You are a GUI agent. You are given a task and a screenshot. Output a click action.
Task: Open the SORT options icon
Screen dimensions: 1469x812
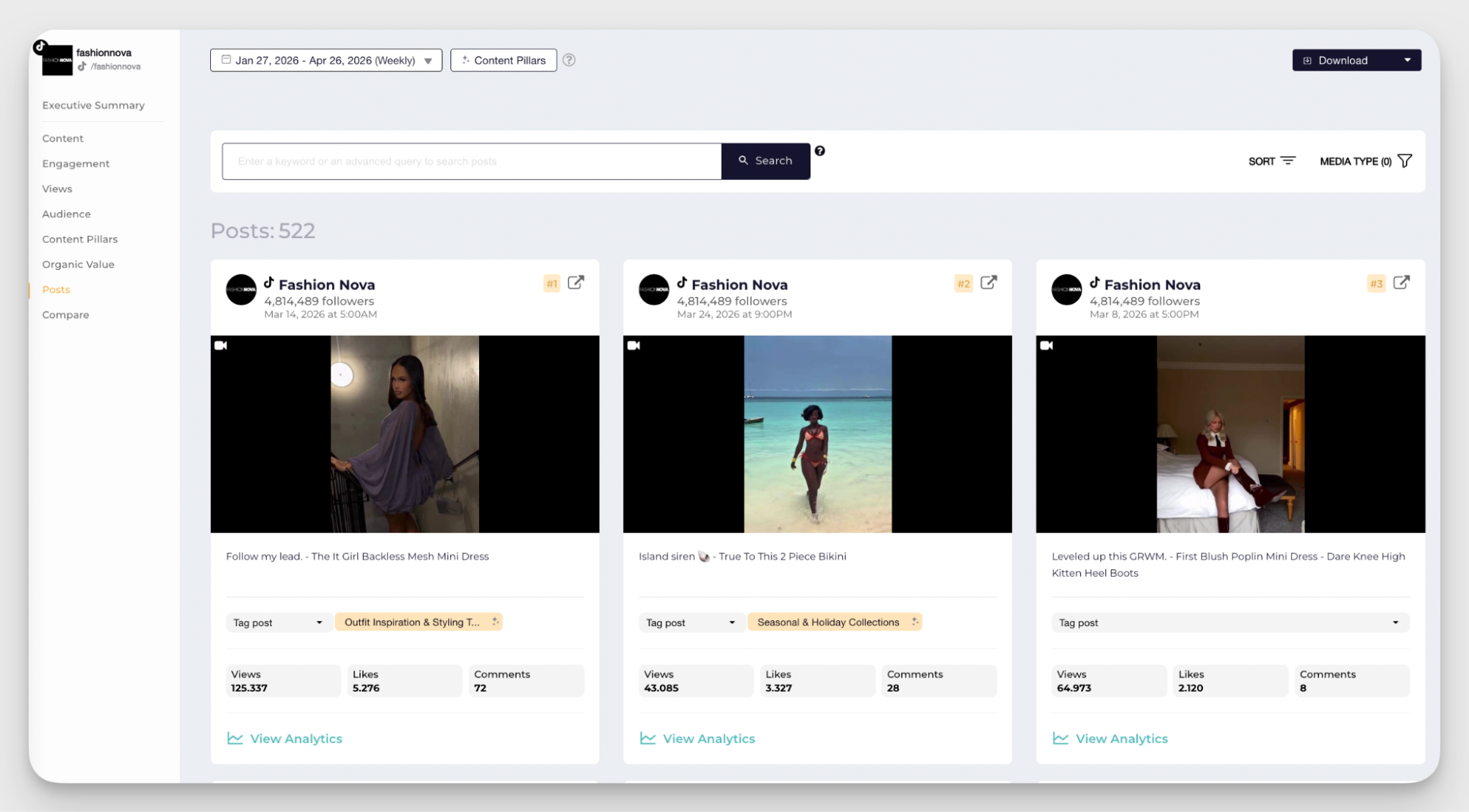point(1288,161)
